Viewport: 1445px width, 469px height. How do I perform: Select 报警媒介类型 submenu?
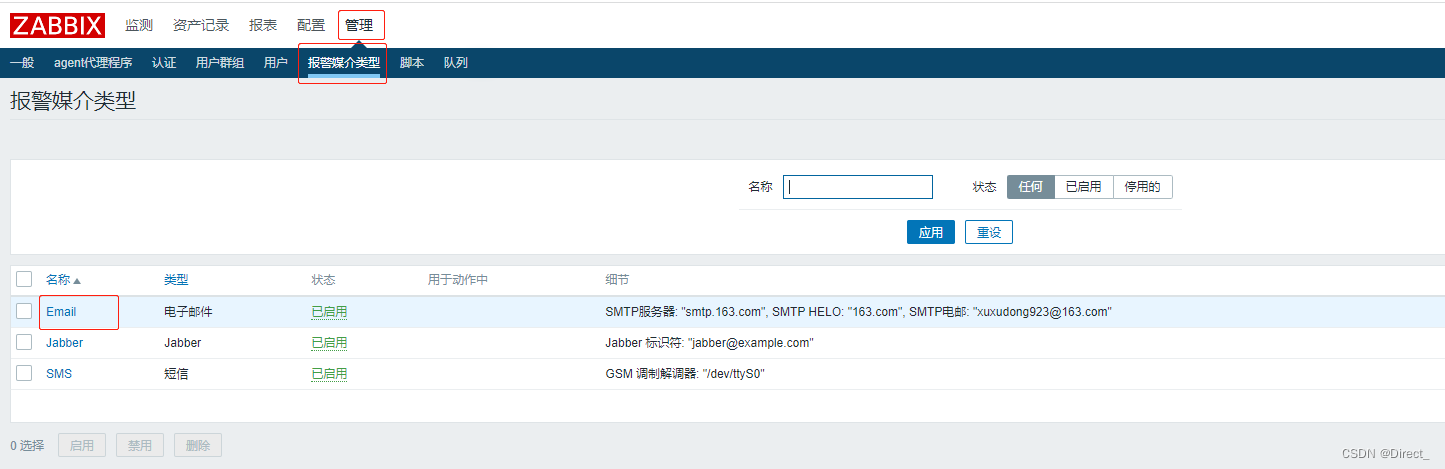(x=344, y=63)
